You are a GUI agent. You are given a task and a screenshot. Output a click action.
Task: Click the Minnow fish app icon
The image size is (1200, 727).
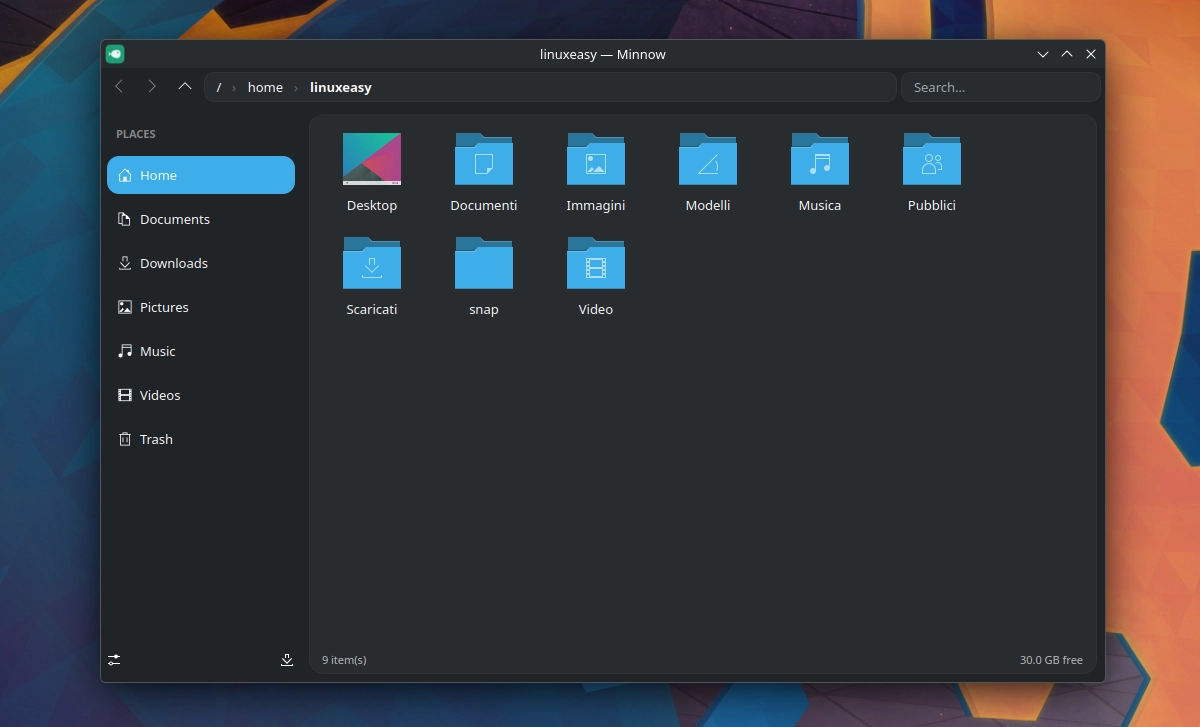[115, 54]
